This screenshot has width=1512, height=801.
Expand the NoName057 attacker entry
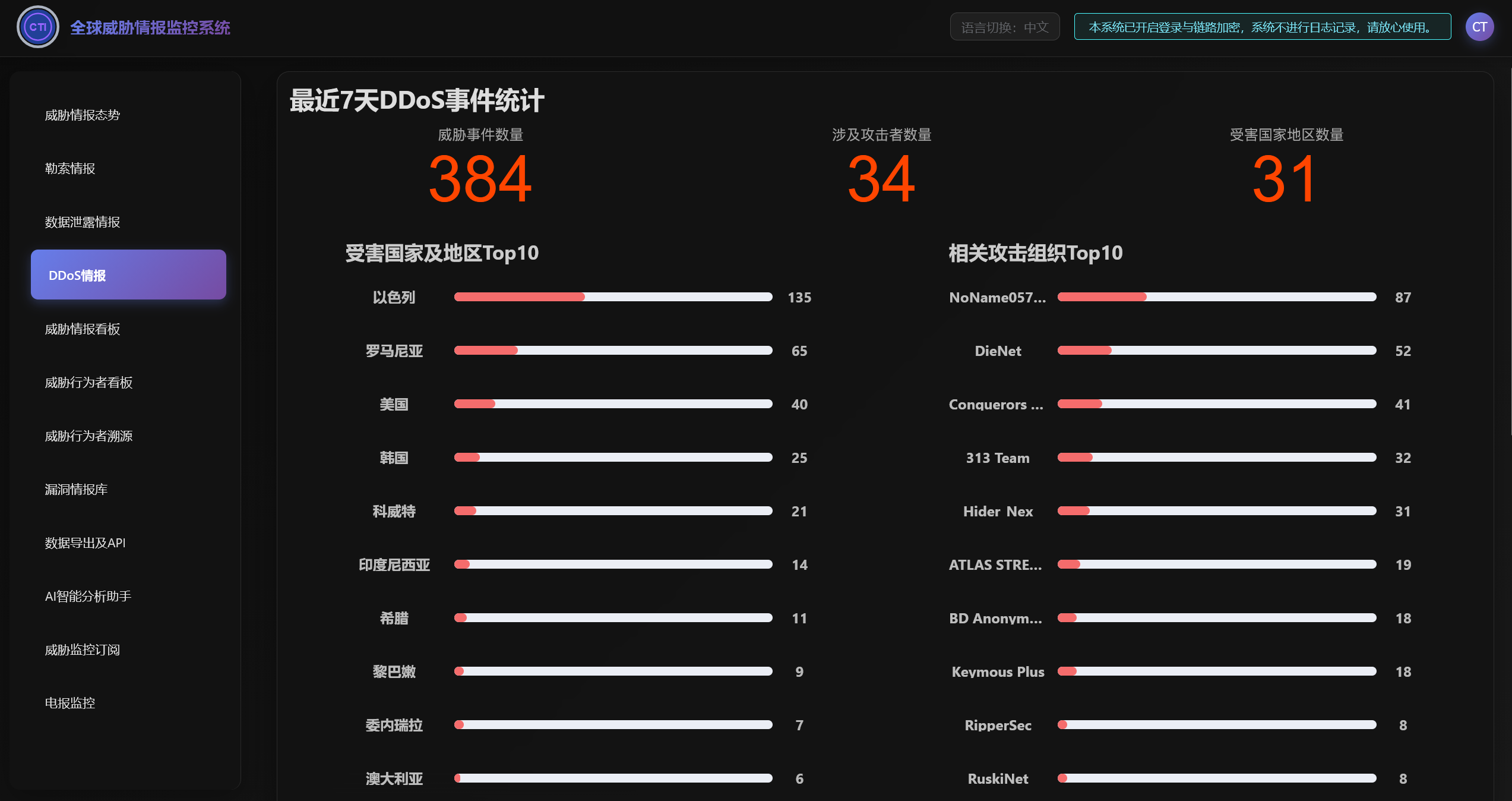click(x=998, y=298)
